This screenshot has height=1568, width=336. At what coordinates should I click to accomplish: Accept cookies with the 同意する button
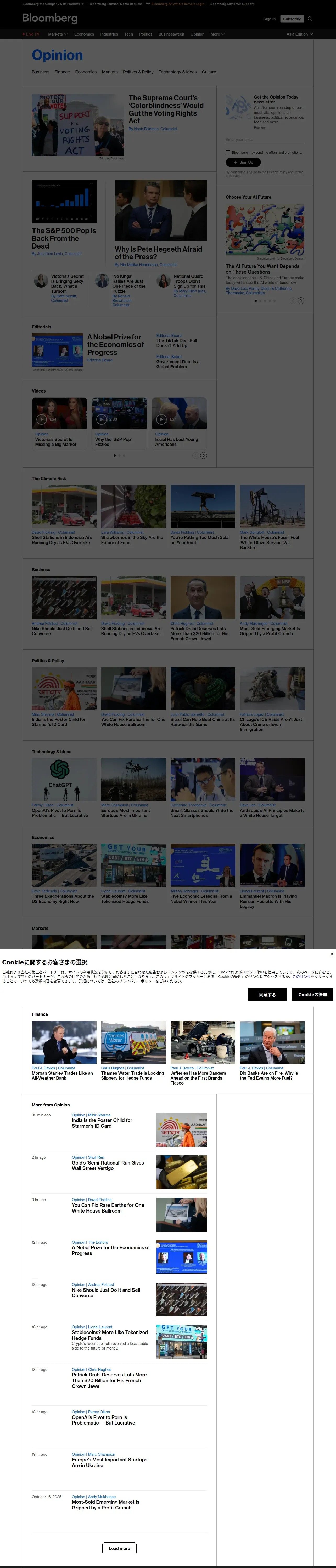coord(268,995)
